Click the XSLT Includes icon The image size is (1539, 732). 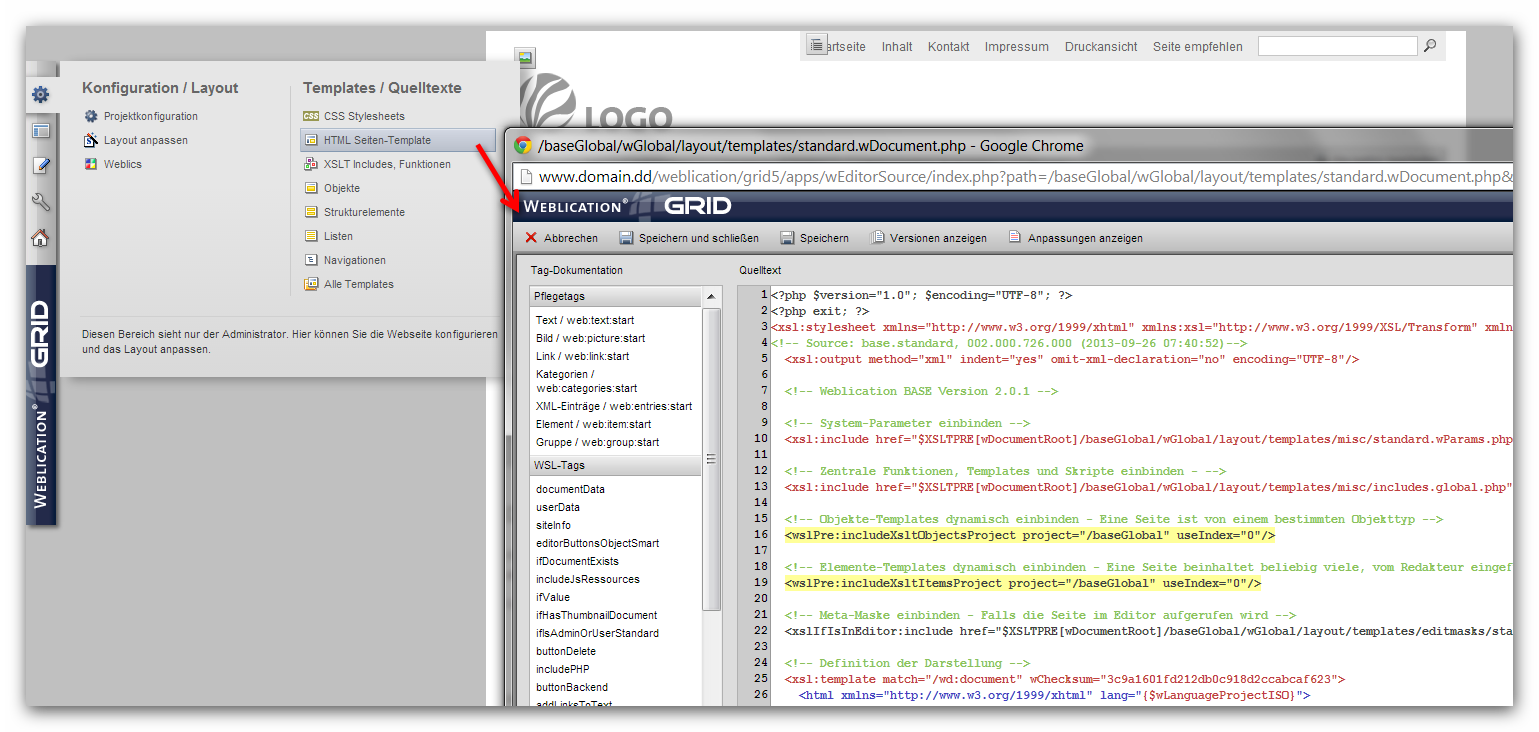point(311,164)
